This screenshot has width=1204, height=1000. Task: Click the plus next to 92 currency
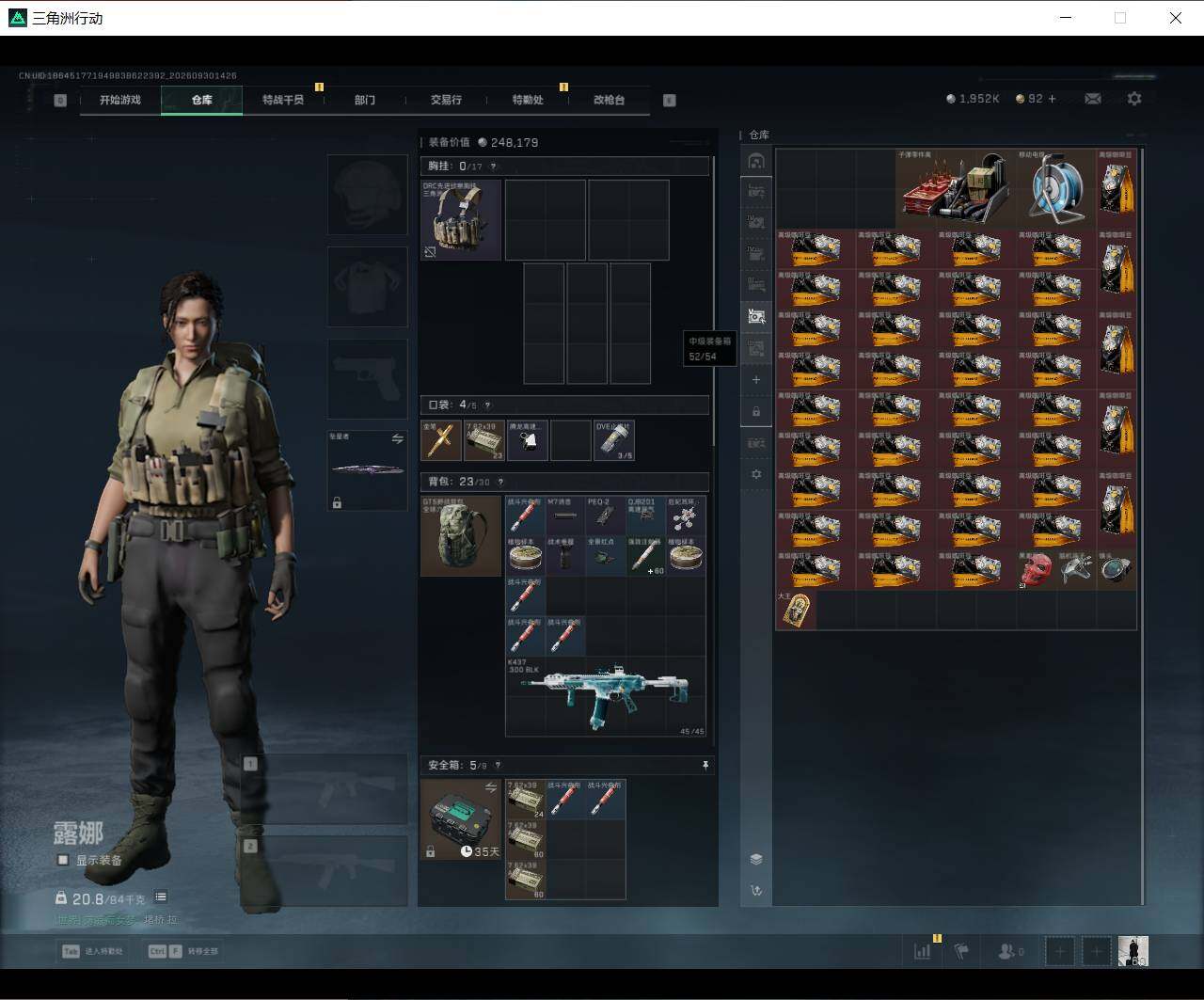[1052, 99]
